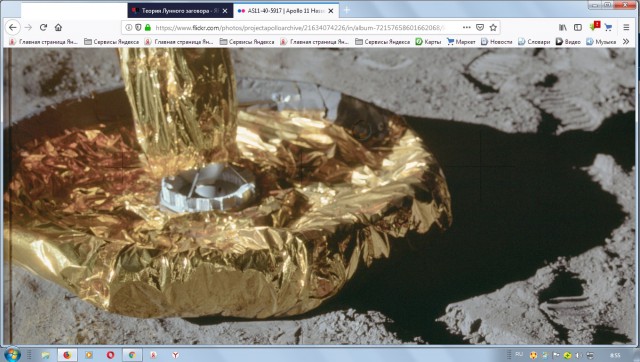Open the browser home page
The image size is (640, 362).
(58, 27)
